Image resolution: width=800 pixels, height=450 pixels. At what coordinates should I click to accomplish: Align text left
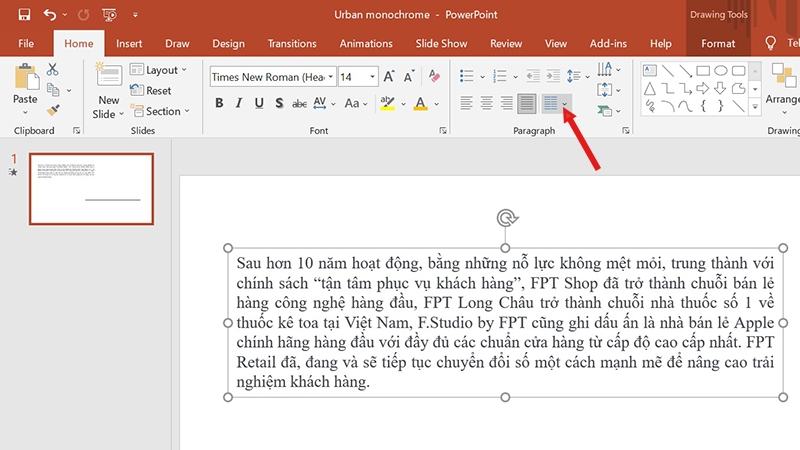466,104
